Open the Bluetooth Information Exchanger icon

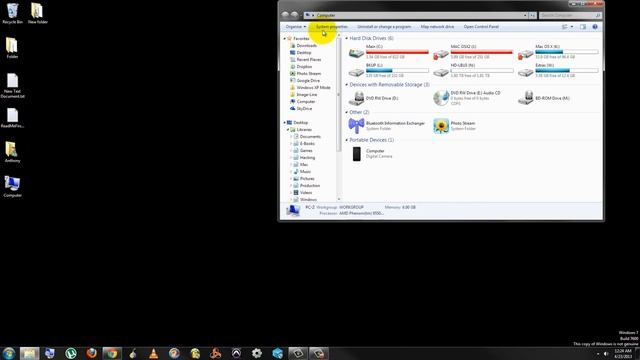tap(356, 126)
